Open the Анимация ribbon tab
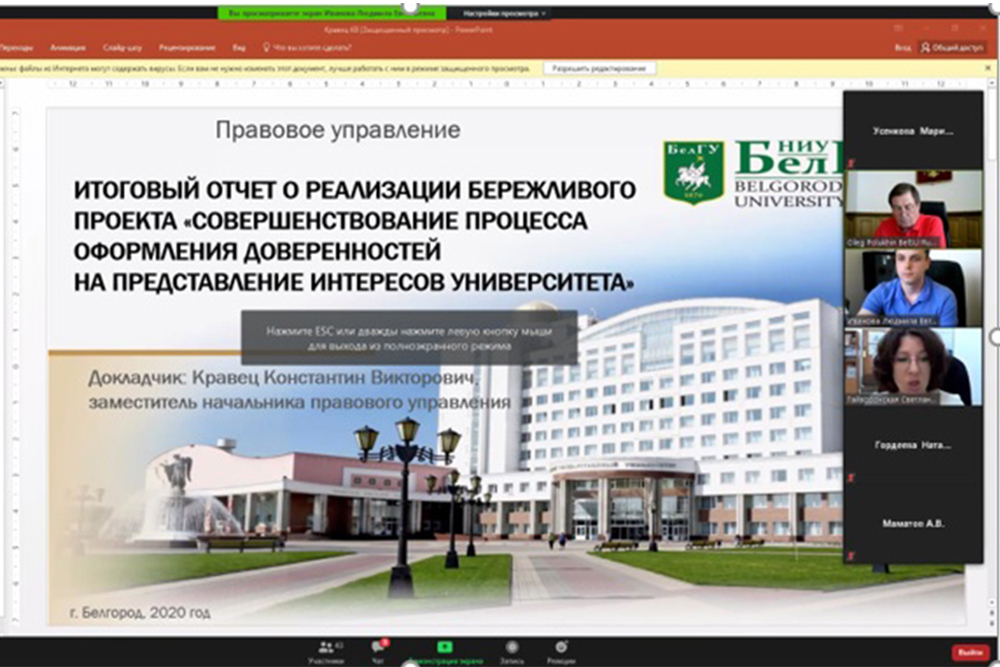The image size is (1000, 667). [x=67, y=47]
